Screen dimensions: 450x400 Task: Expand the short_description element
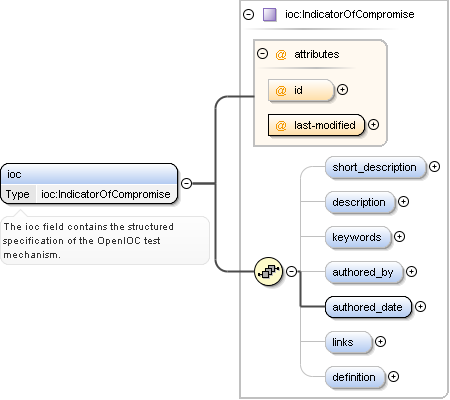coord(434,167)
